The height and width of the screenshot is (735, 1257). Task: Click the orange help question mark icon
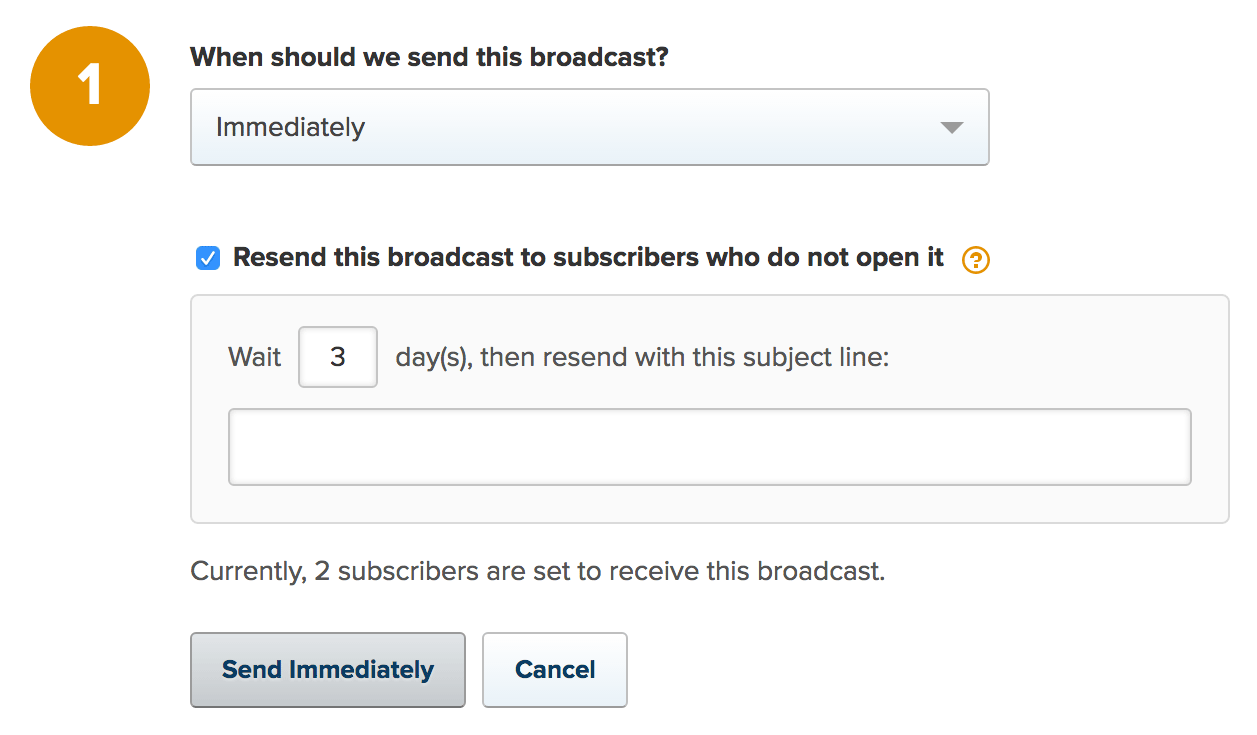click(x=975, y=260)
